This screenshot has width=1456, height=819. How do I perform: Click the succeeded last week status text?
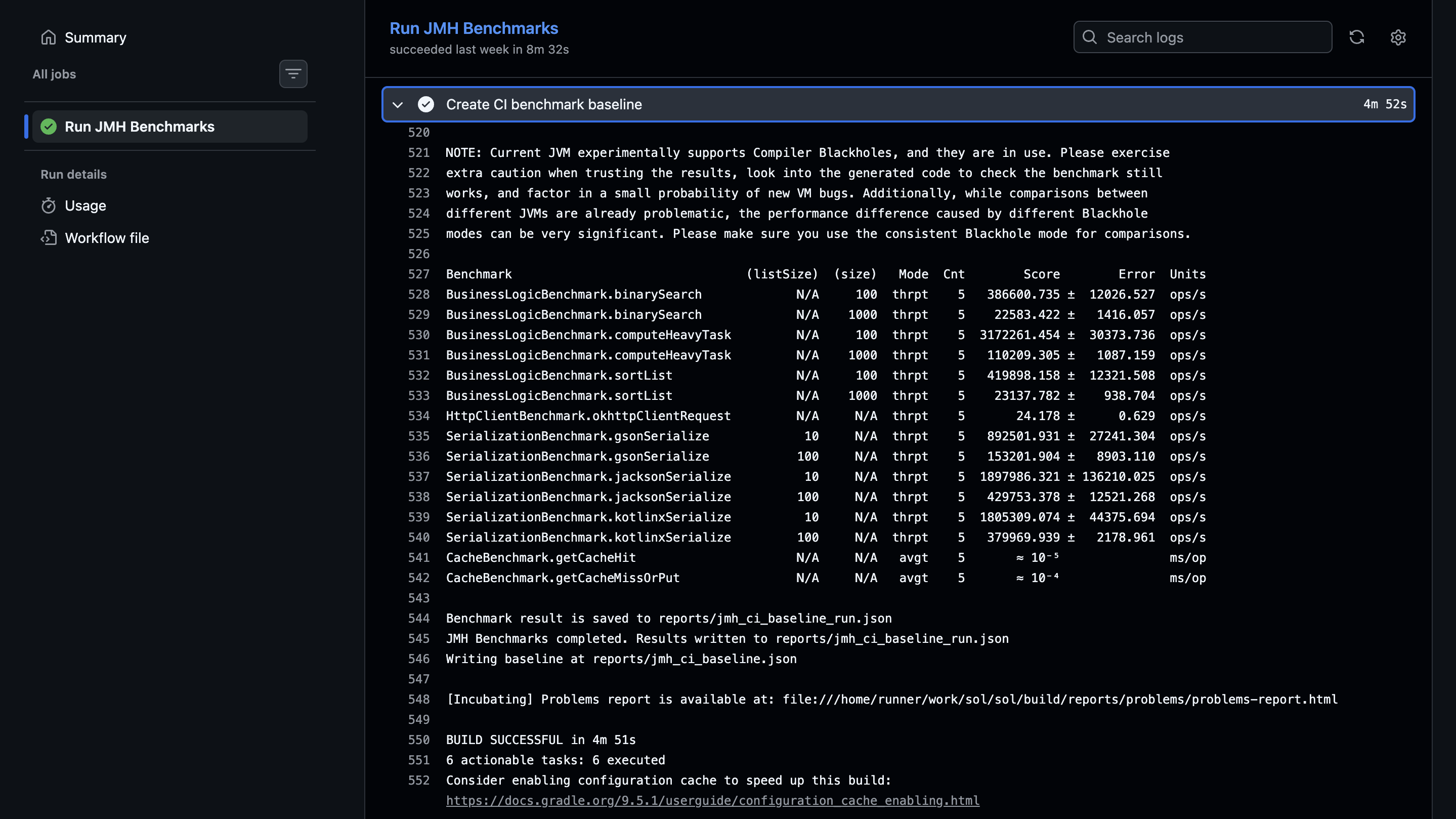479,50
